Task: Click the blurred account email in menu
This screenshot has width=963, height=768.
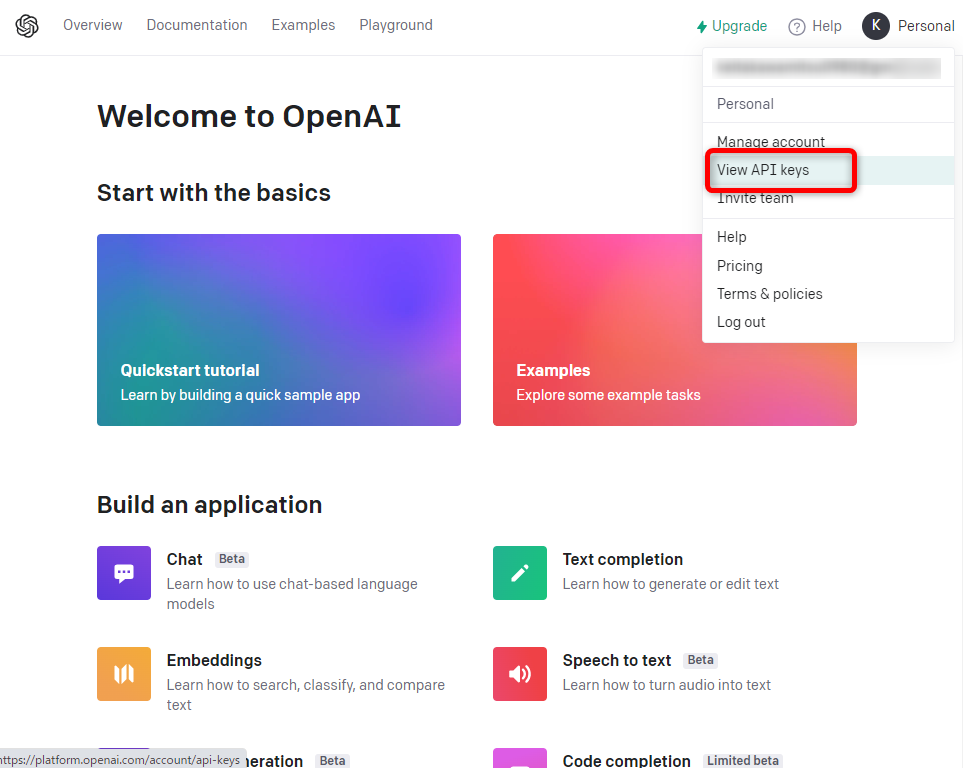Action: click(x=827, y=68)
